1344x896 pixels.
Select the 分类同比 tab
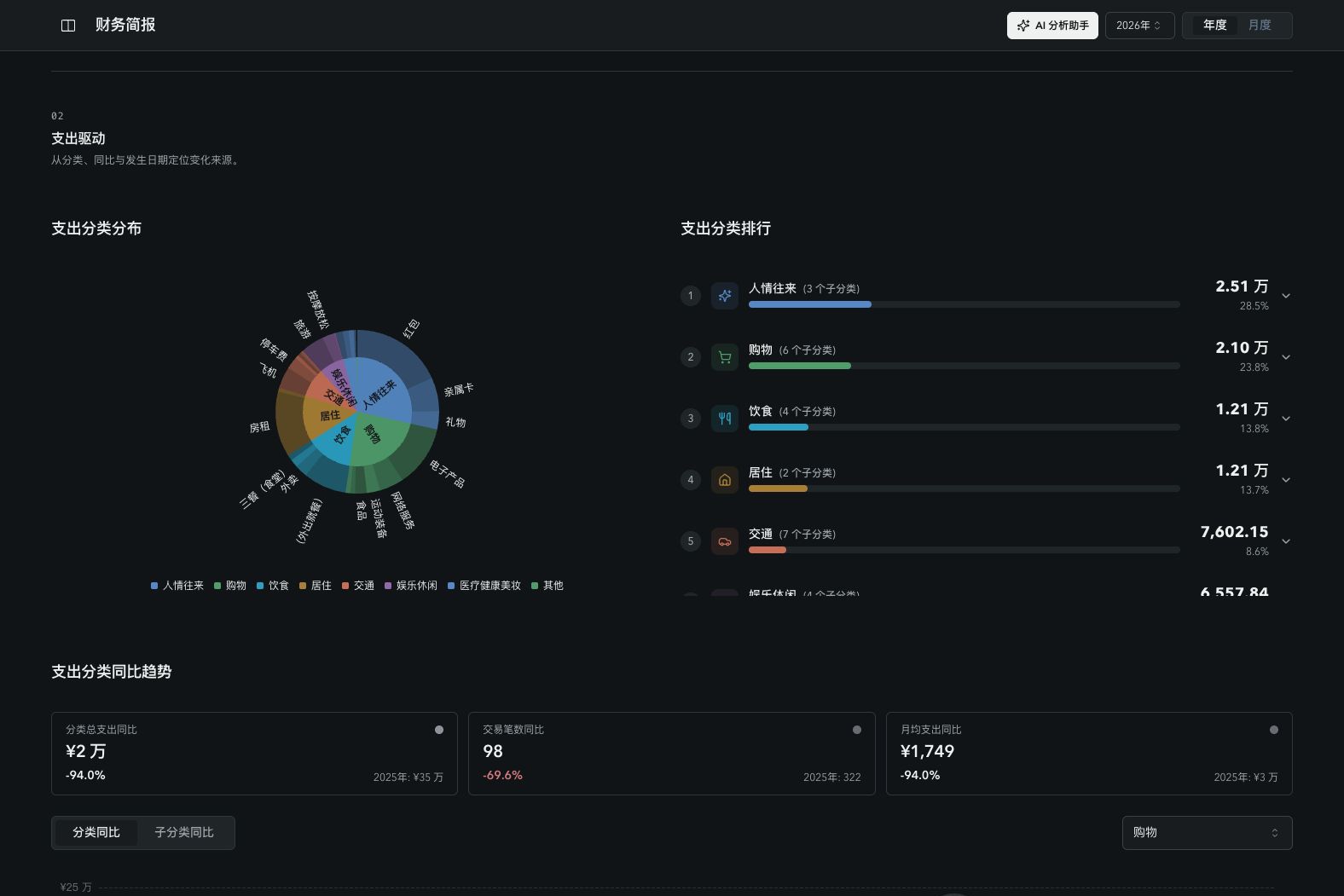[96, 833]
